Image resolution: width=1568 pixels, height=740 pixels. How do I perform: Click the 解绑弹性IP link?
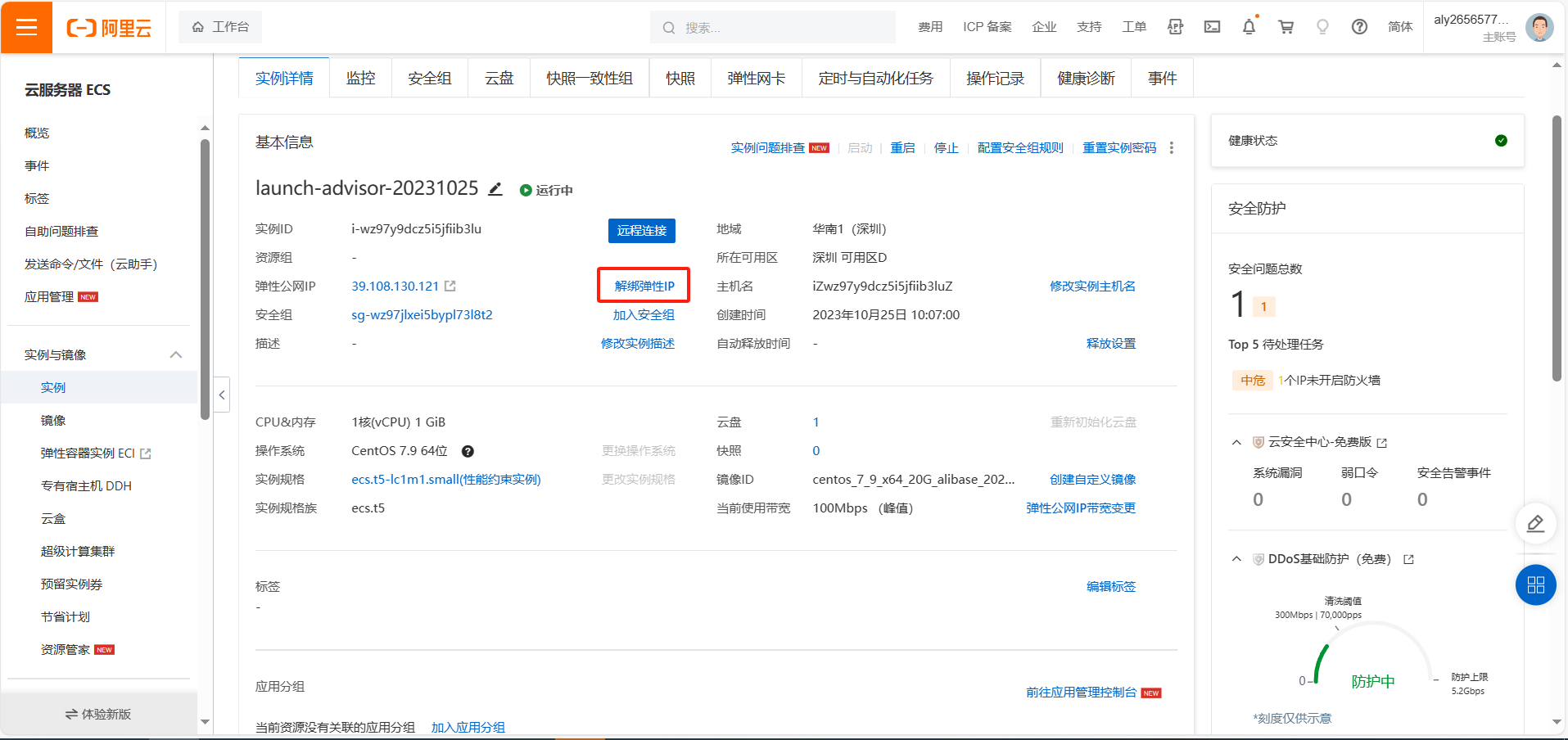pyautogui.click(x=644, y=287)
